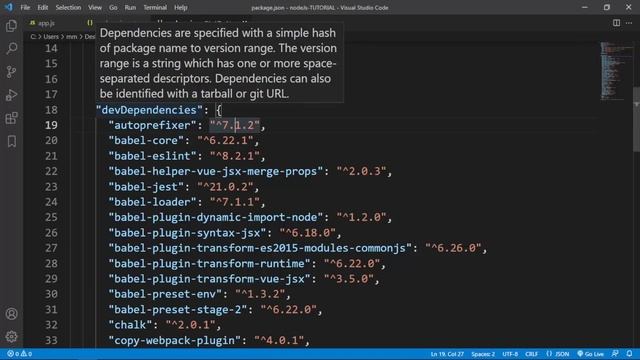Click "babel-plugin-transform-vue-jsx" key
This screenshot has width=640, height=360.
pyautogui.click(x=209, y=279)
